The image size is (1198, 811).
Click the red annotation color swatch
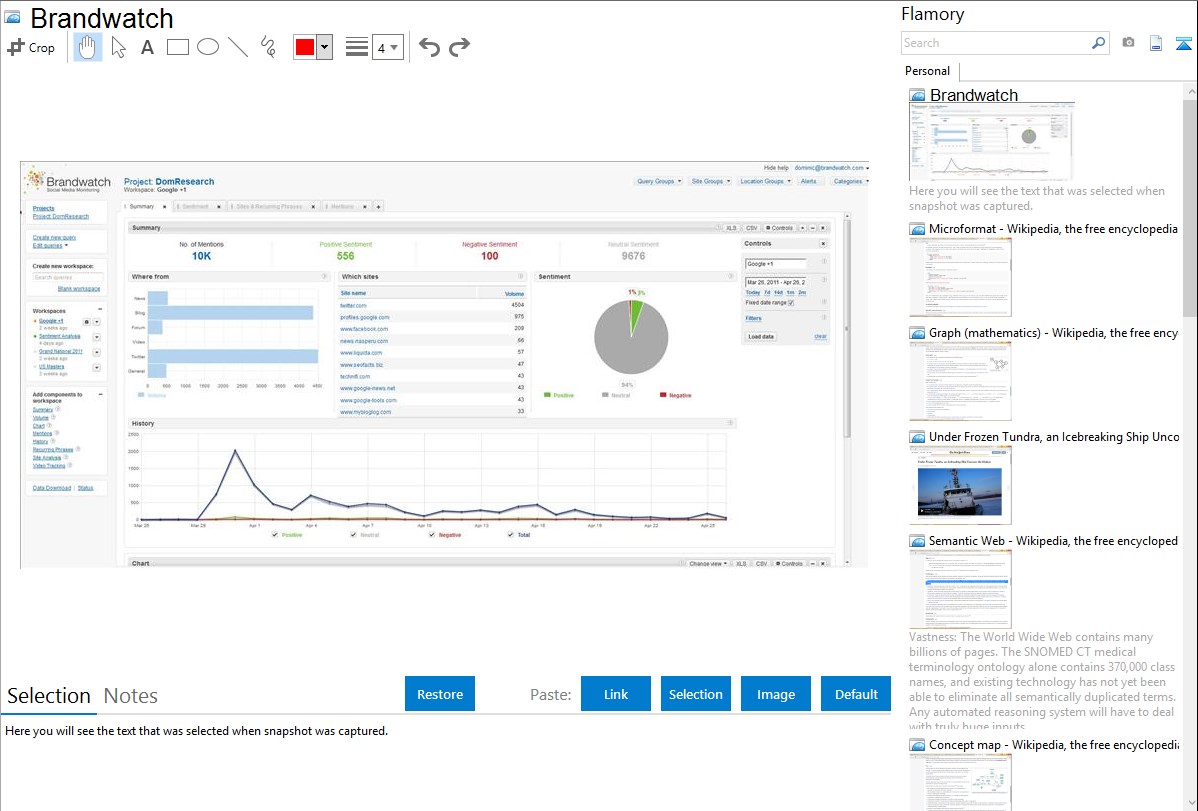click(305, 47)
